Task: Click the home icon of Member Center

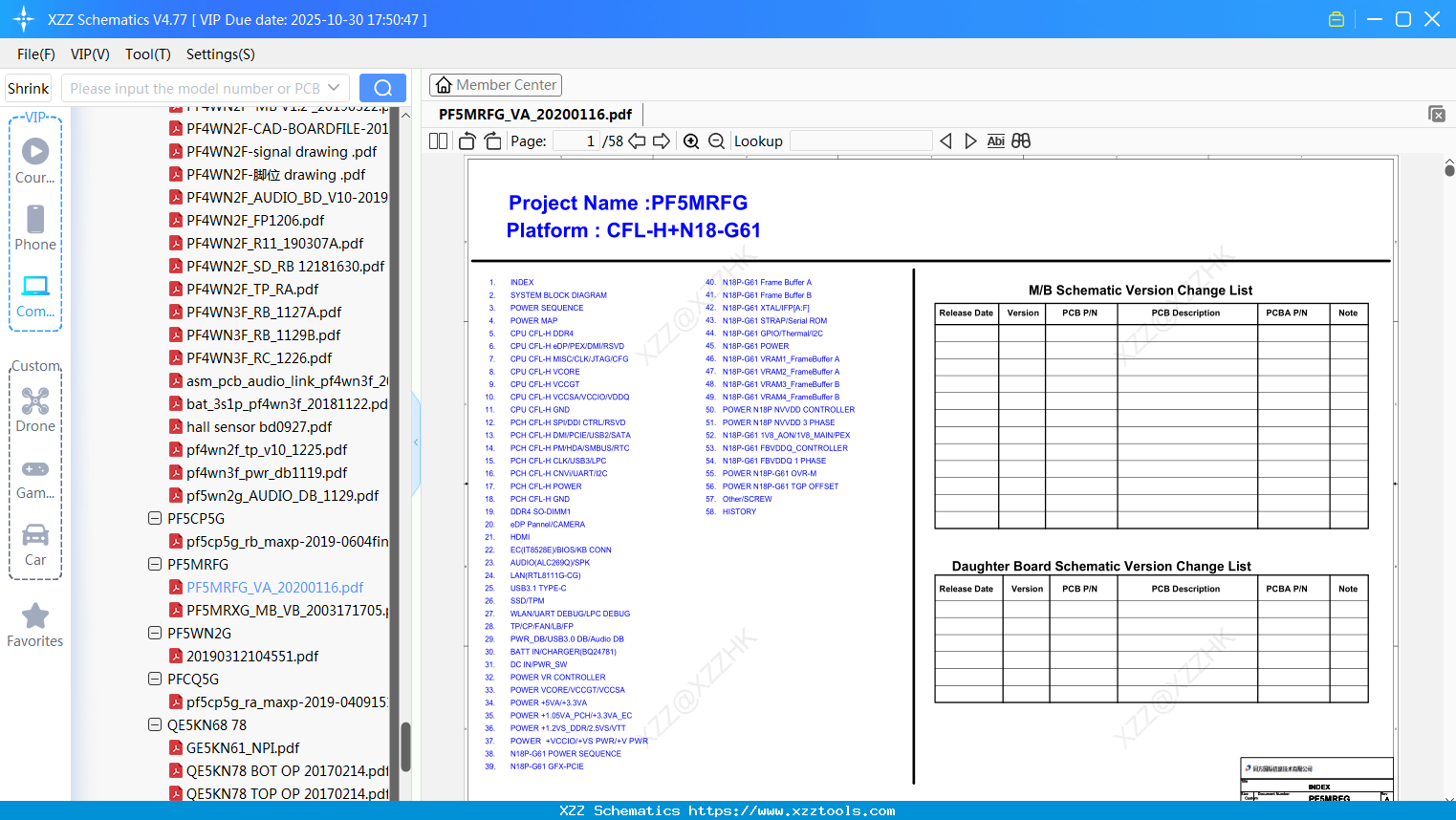Action: pyautogui.click(x=444, y=85)
